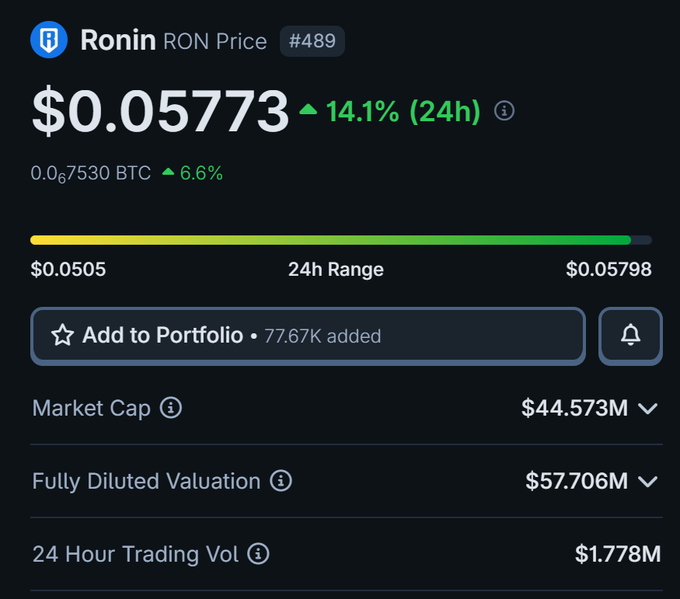This screenshot has height=599, width=680.
Task: Click the Ronin coin name heading
Action: (118, 40)
